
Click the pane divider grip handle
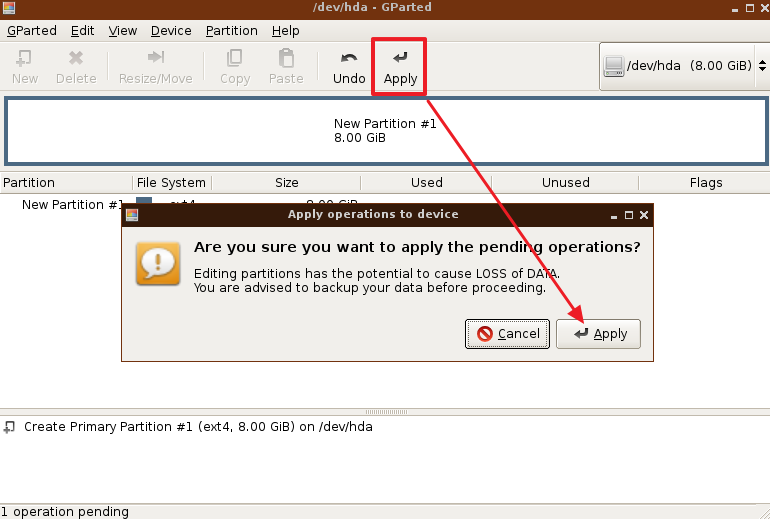click(x=386, y=412)
